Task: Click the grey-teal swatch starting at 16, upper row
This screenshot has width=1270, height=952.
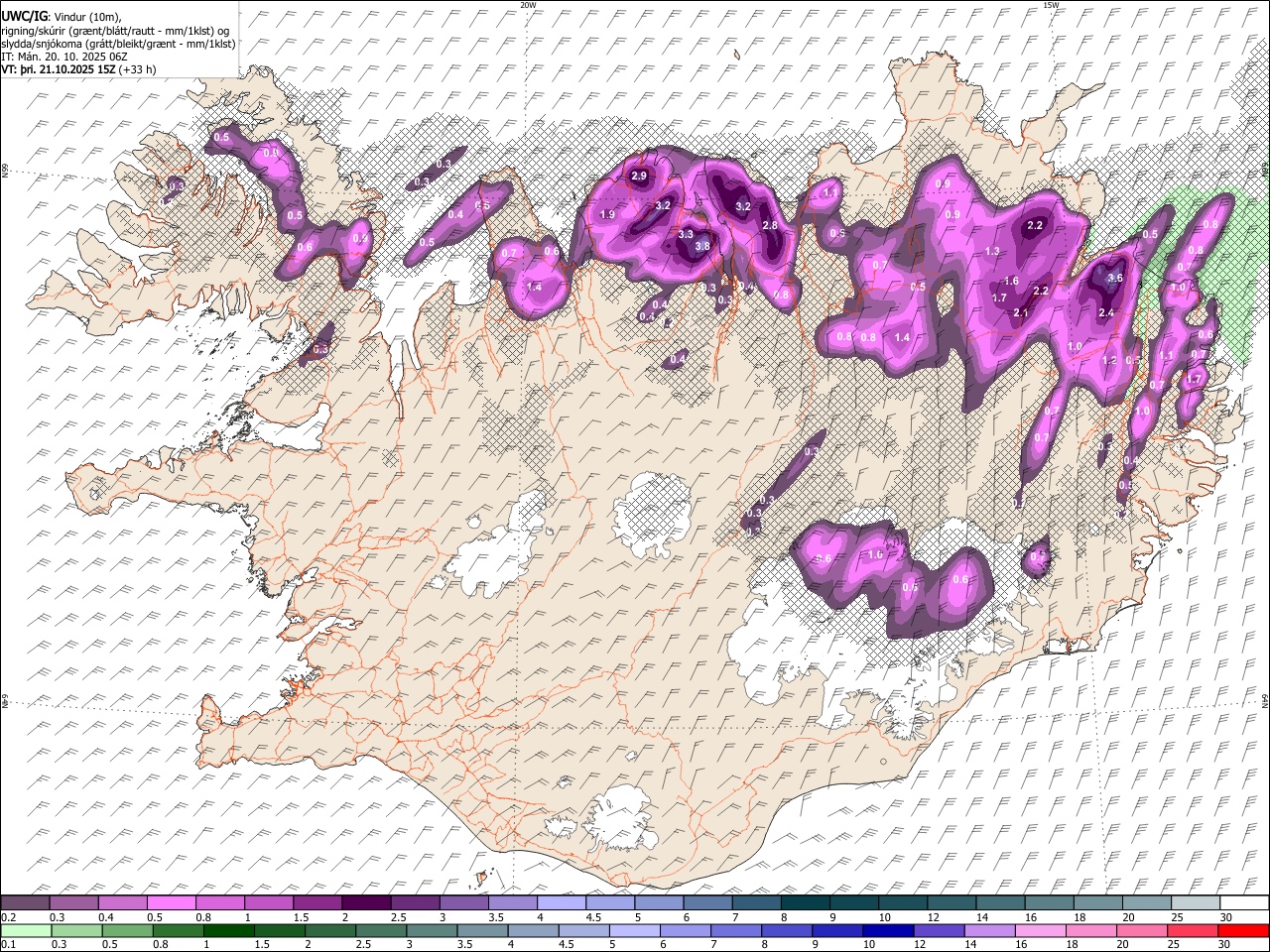Action: [1050, 902]
